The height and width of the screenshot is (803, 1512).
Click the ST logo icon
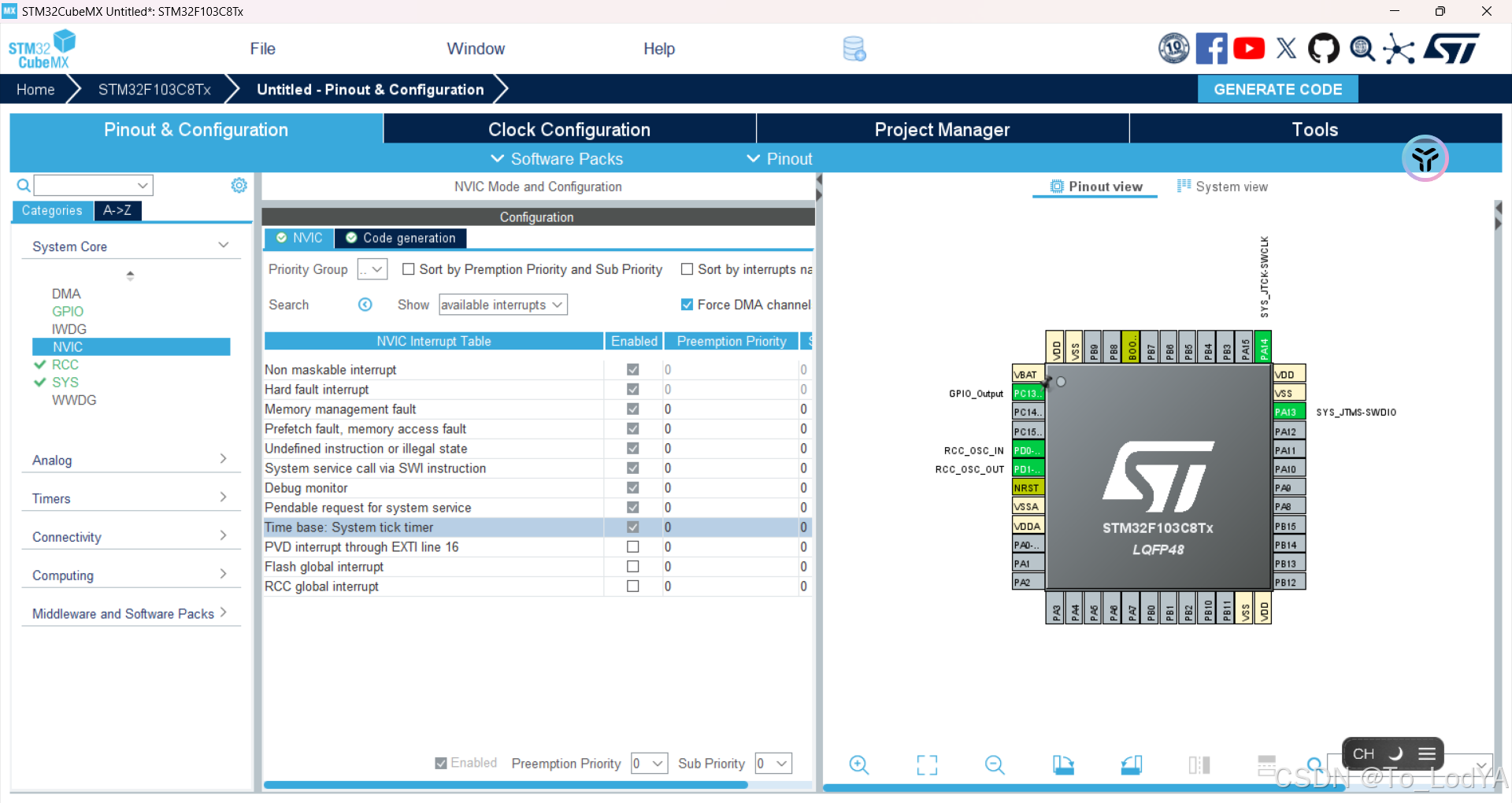(x=1451, y=49)
